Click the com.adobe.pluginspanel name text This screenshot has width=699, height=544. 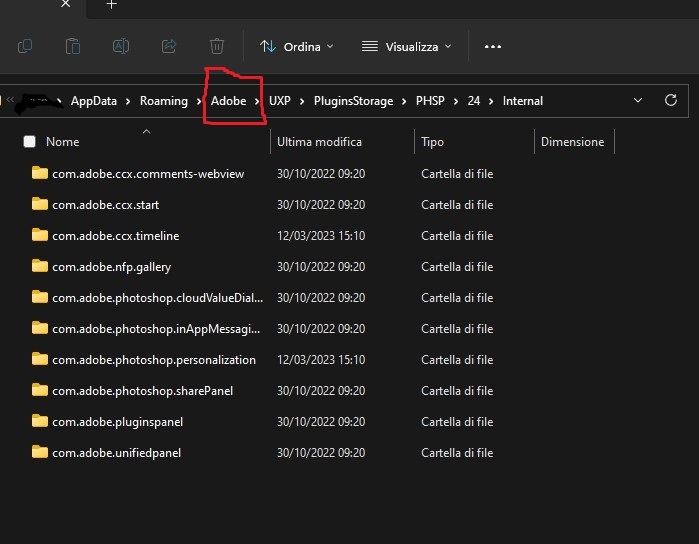(x=118, y=422)
